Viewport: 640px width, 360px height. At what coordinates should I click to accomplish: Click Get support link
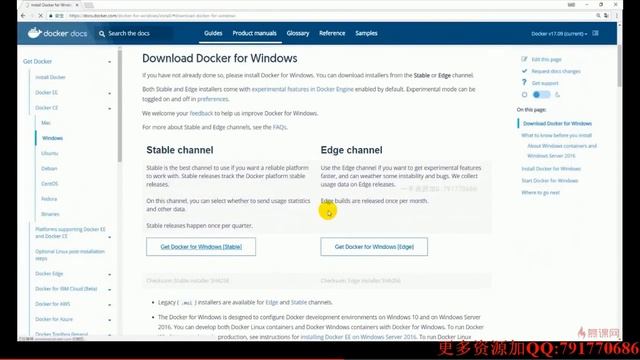click(544, 83)
